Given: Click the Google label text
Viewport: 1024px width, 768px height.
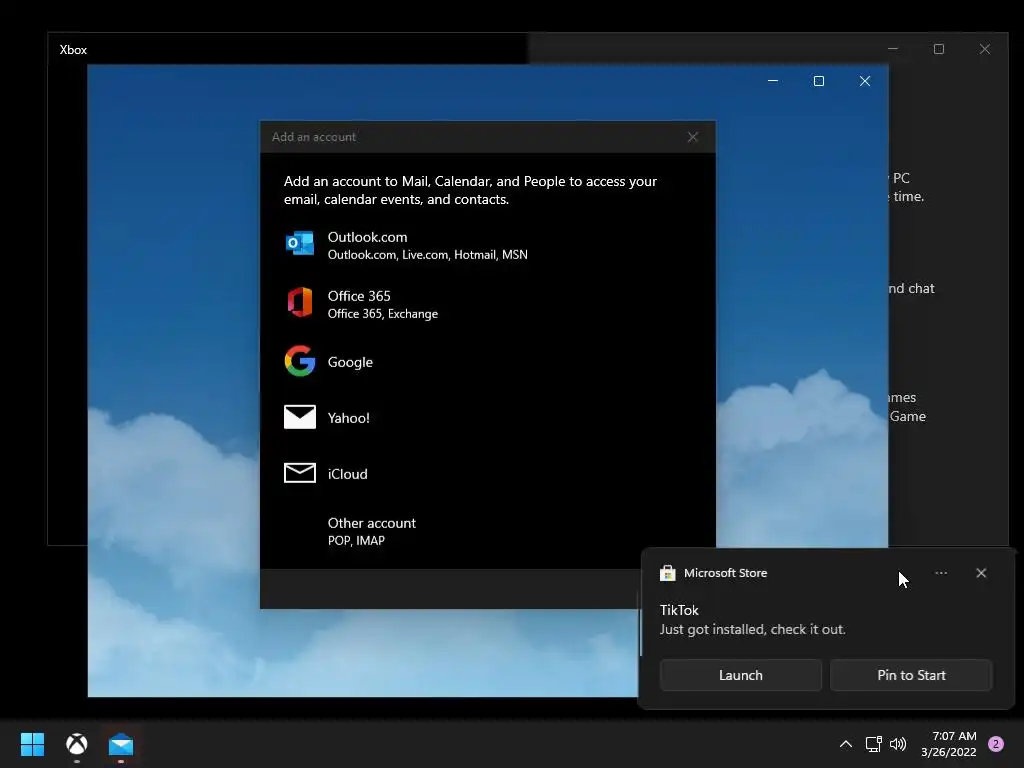Looking at the screenshot, I should pyautogui.click(x=350, y=362).
